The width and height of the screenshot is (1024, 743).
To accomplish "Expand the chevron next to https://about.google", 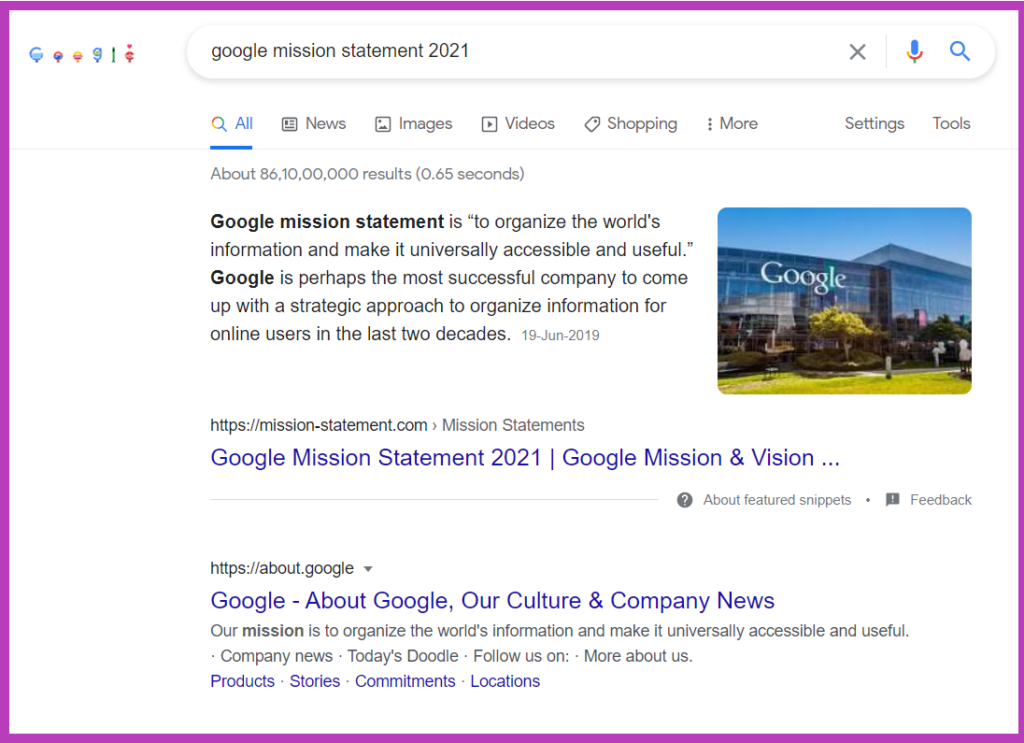I will coord(368,568).
